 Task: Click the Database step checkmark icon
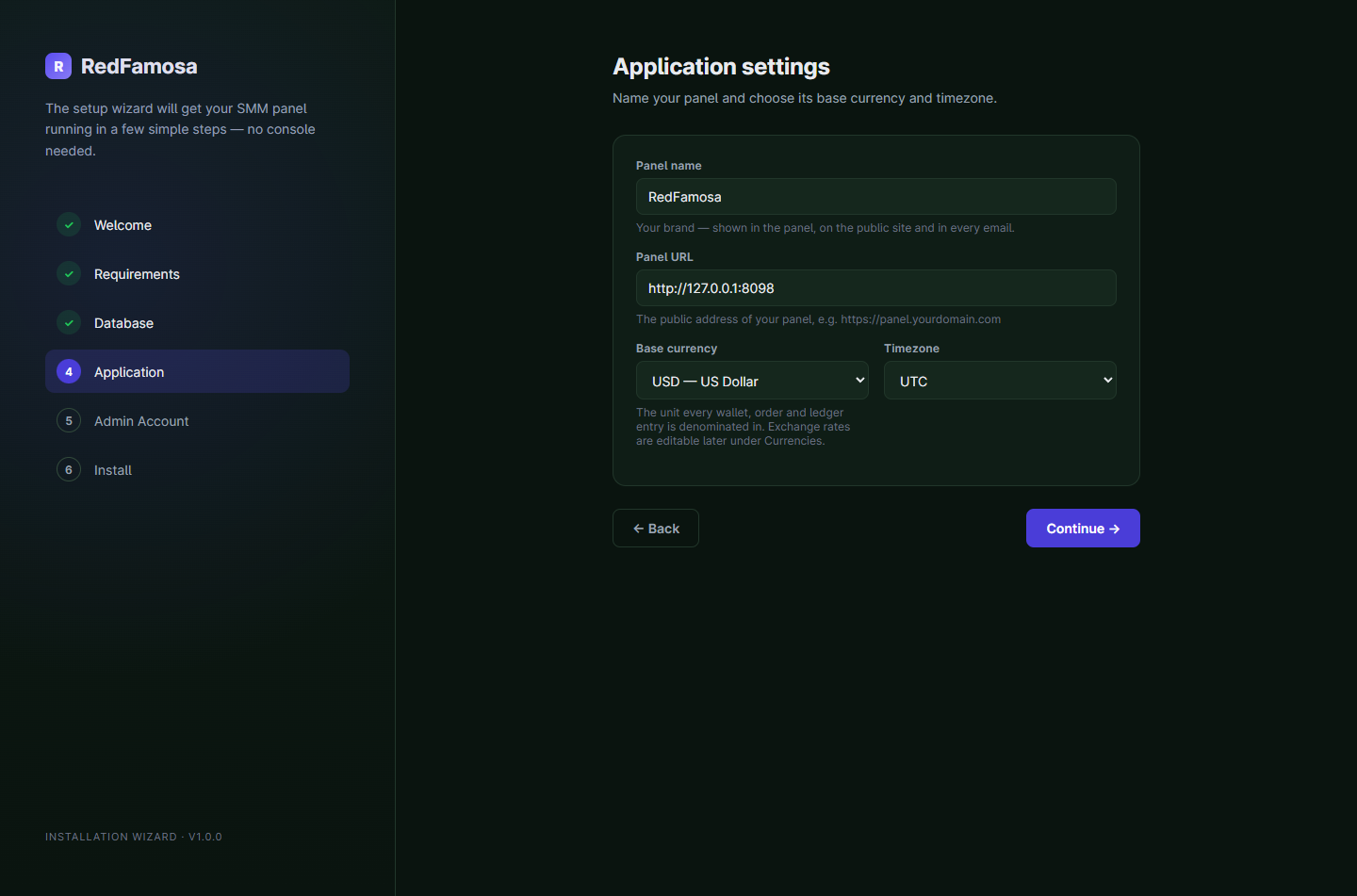tap(69, 323)
